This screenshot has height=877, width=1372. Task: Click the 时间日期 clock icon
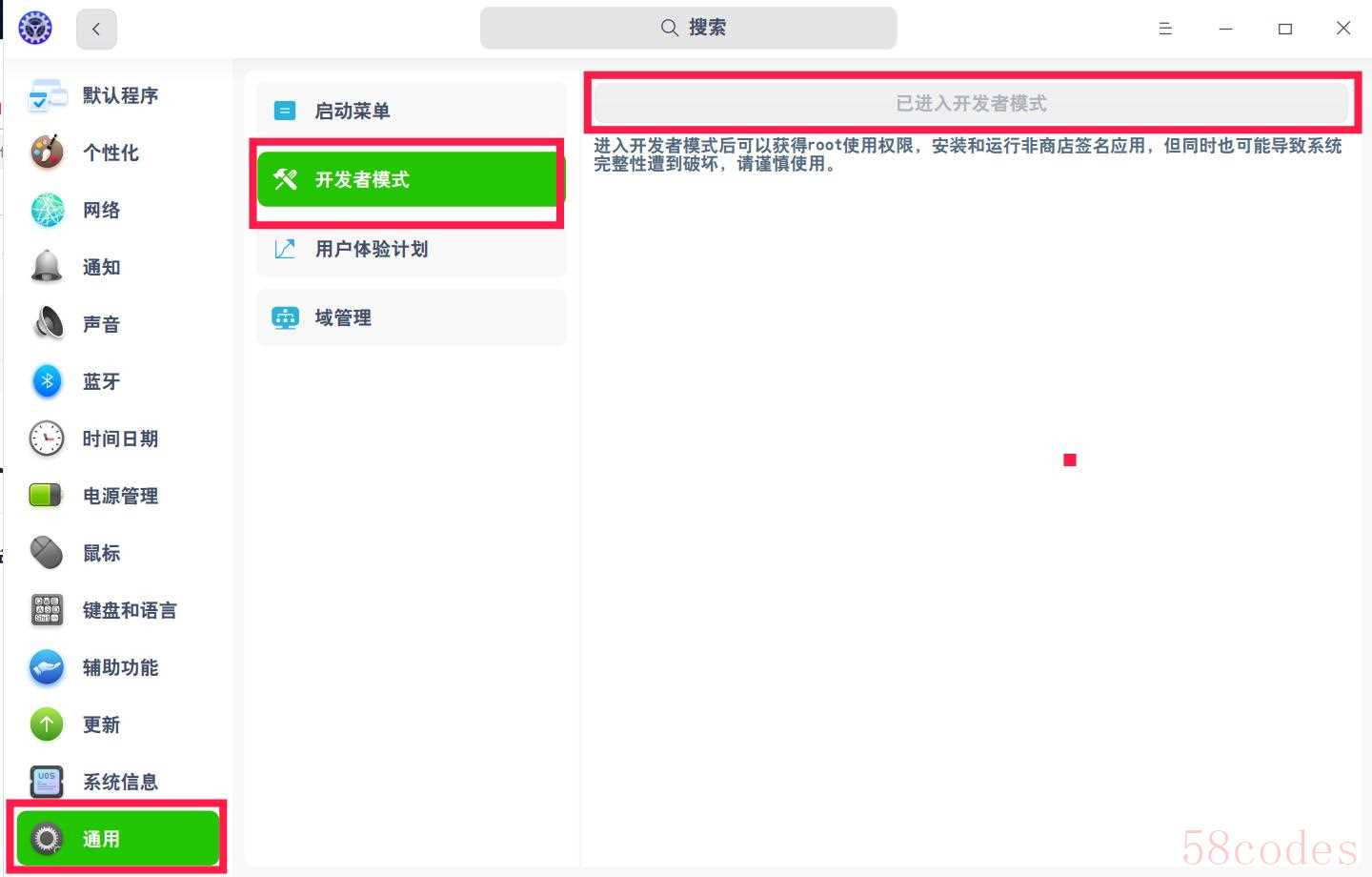click(x=47, y=438)
